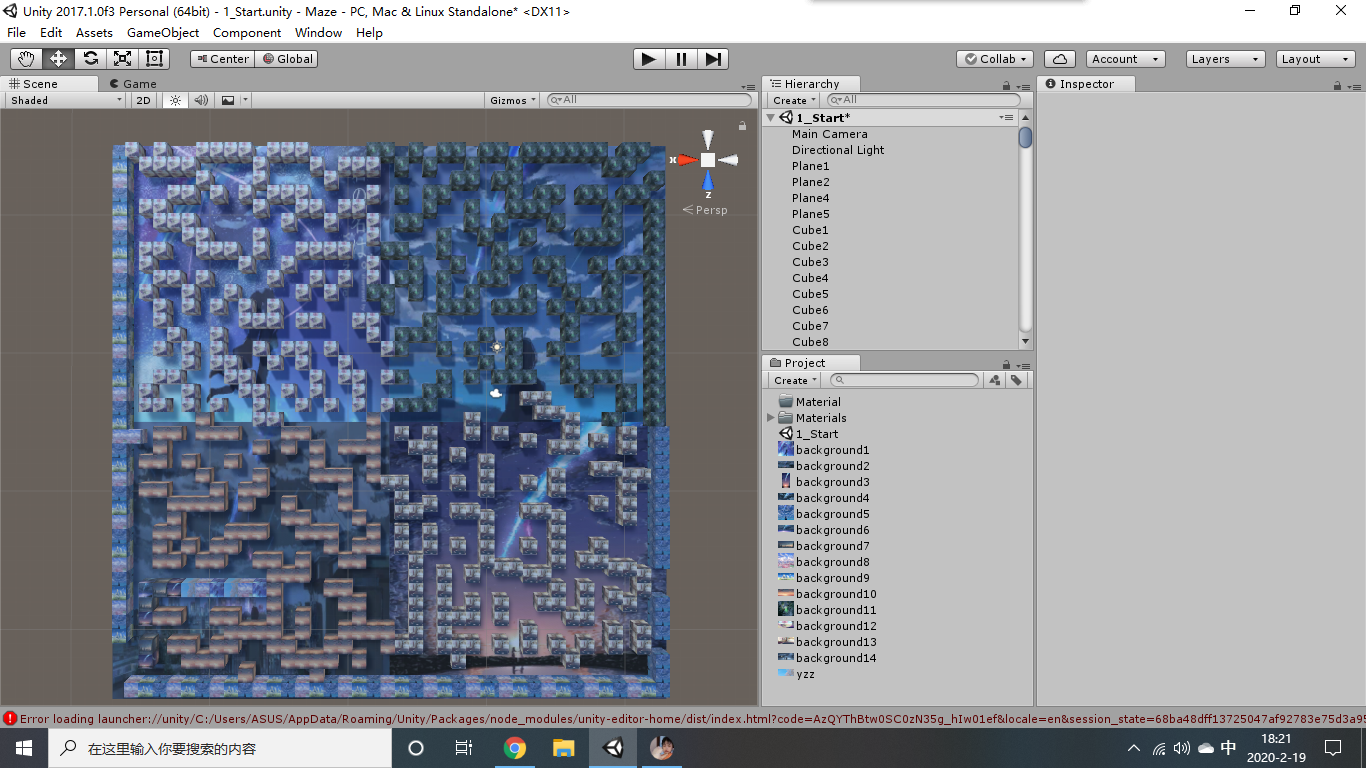Image resolution: width=1366 pixels, height=768 pixels.
Task: Click the Step frame button
Action: [x=712, y=59]
